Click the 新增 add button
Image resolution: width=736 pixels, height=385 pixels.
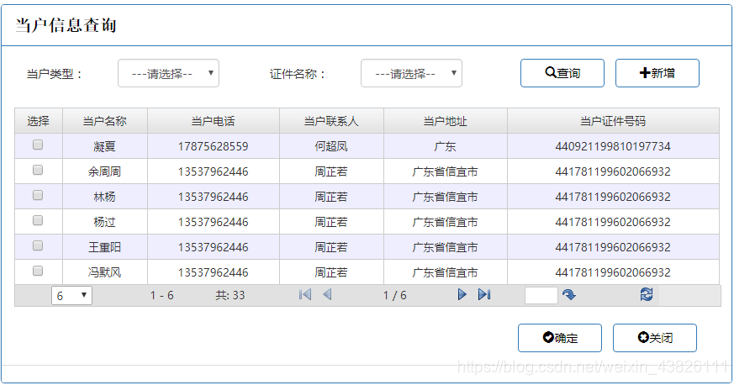pos(657,73)
